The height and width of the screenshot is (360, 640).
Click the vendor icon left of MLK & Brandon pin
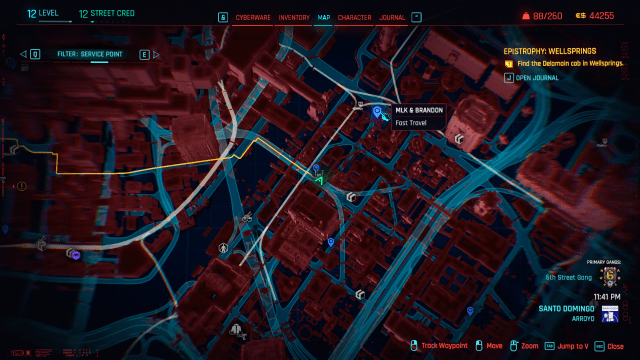(359, 106)
